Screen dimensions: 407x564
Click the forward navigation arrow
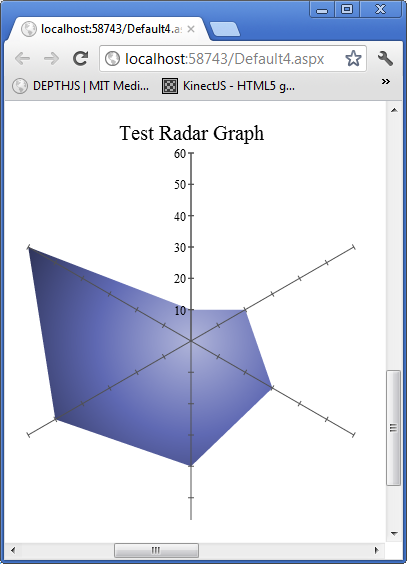(51, 59)
